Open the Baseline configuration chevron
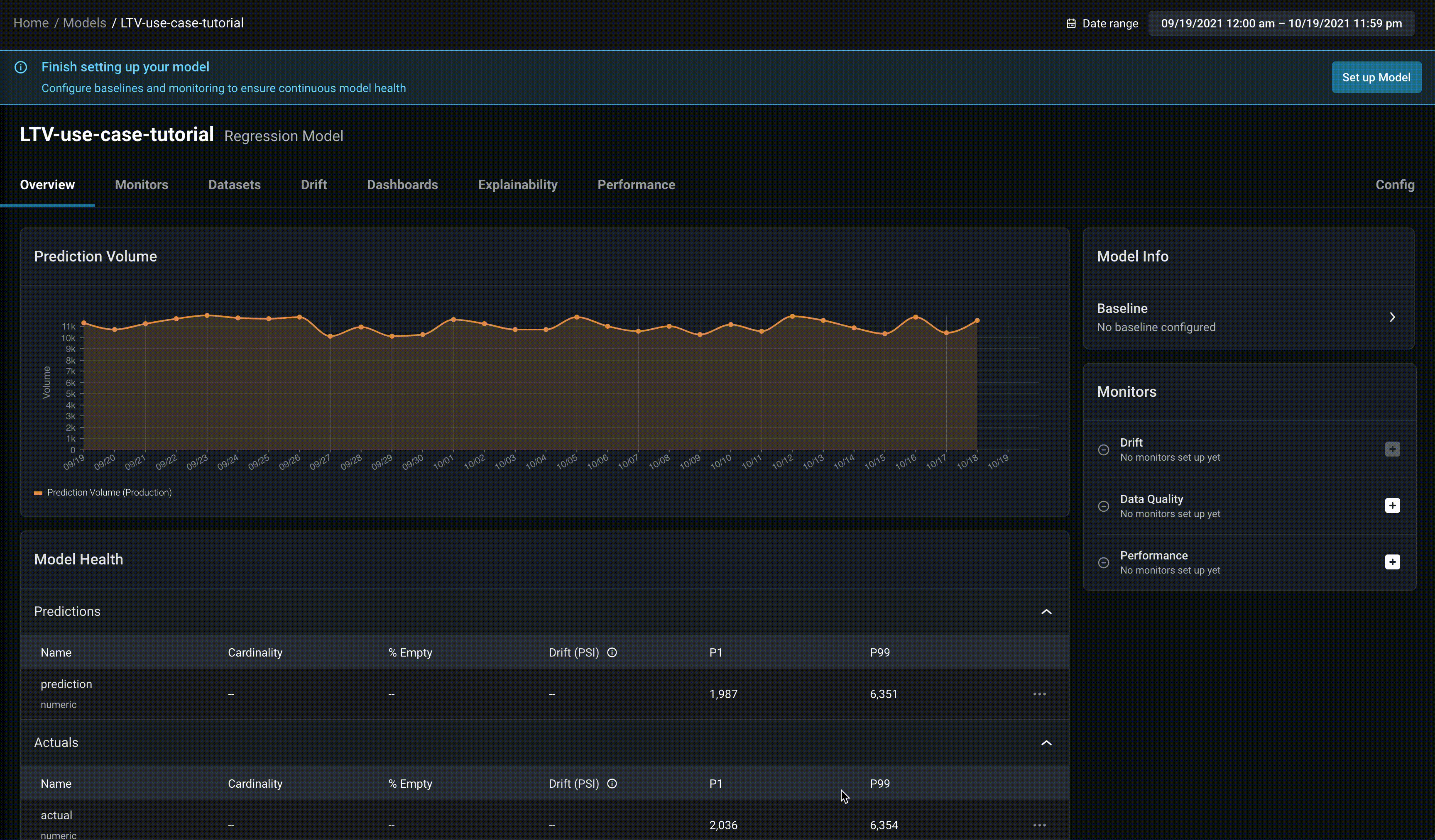 (1392, 317)
